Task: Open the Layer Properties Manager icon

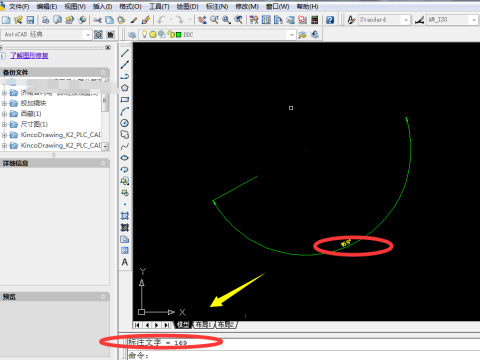Action: click(132, 35)
